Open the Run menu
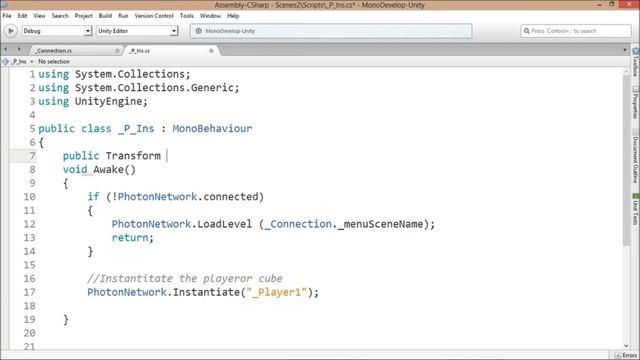 tap(123, 16)
